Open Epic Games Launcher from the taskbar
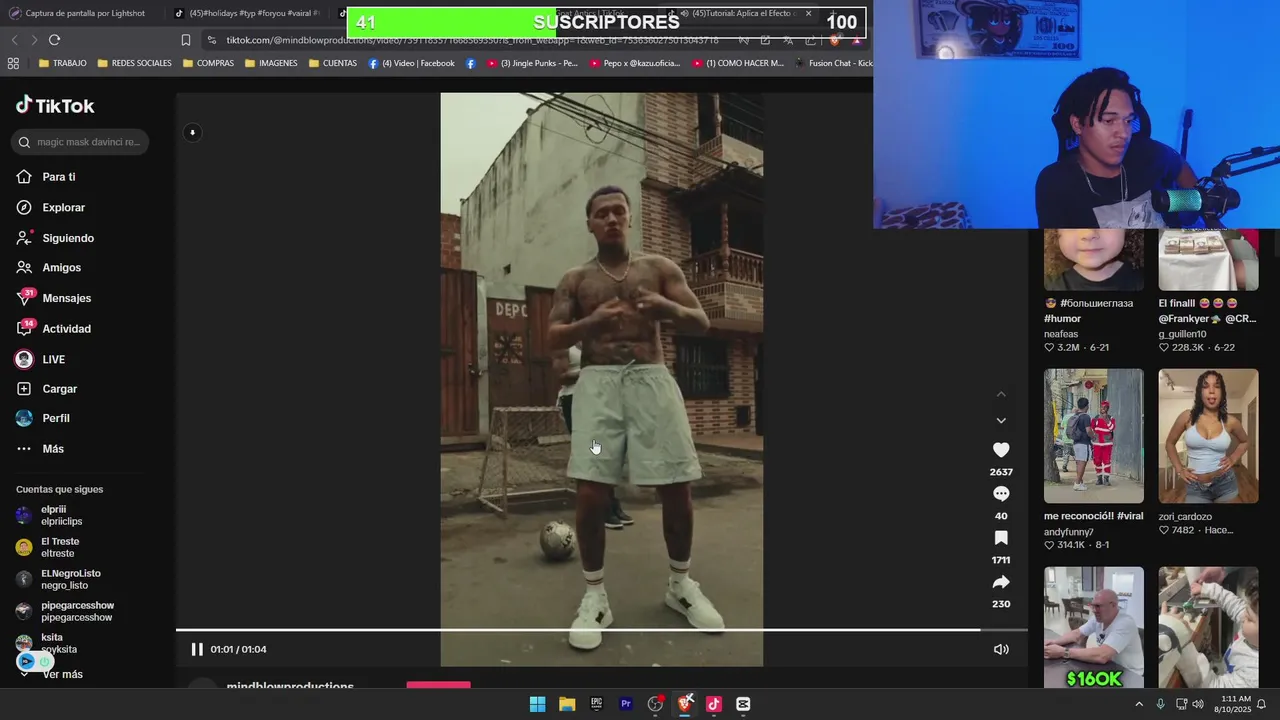 [x=596, y=704]
